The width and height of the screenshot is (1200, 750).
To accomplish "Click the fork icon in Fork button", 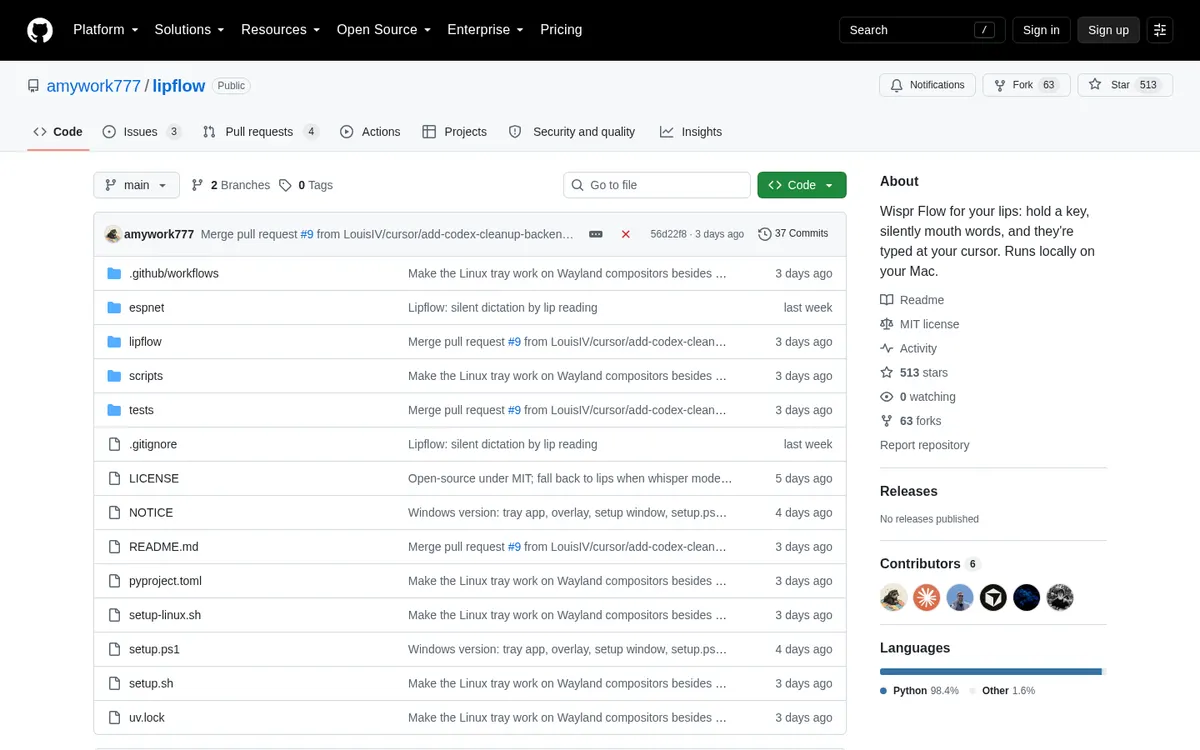I will pyautogui.click(x=1000, y=85).
